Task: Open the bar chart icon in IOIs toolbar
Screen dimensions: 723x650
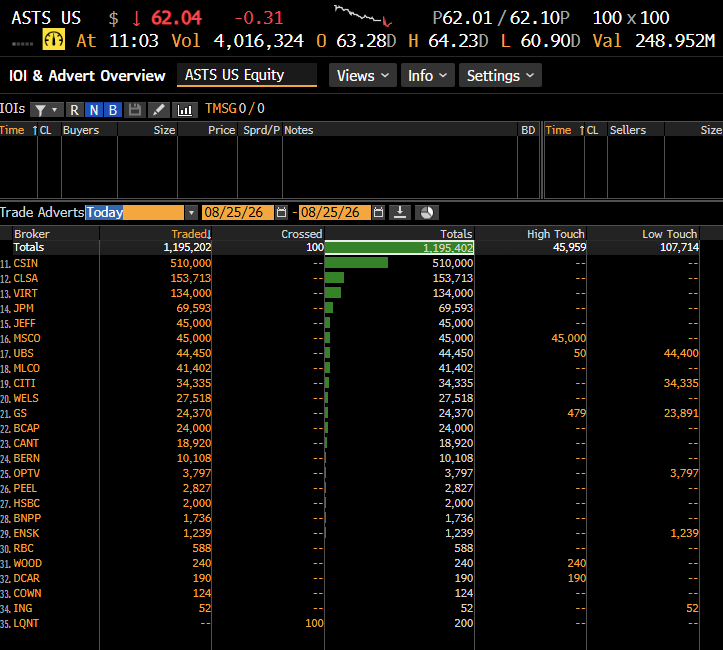Action: click(185, 110)
